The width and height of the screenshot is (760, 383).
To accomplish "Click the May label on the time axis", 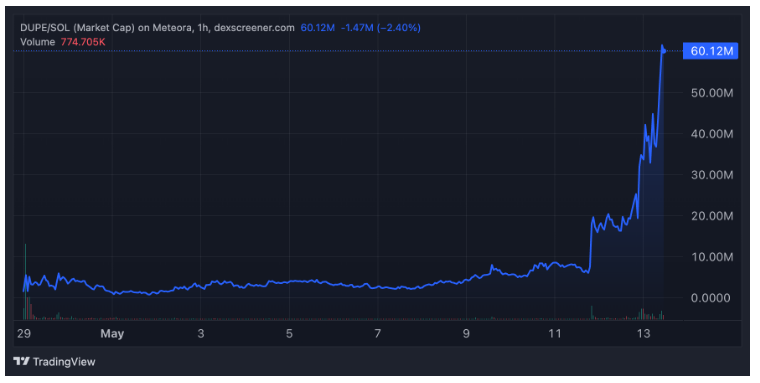I will (112, 334).
